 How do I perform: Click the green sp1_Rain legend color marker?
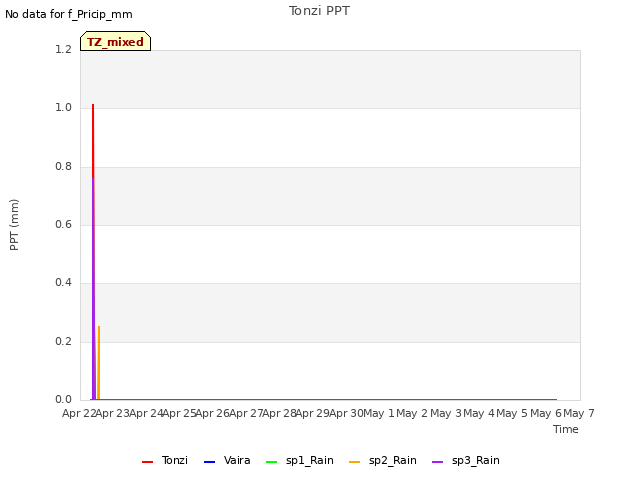coord(271,462)
